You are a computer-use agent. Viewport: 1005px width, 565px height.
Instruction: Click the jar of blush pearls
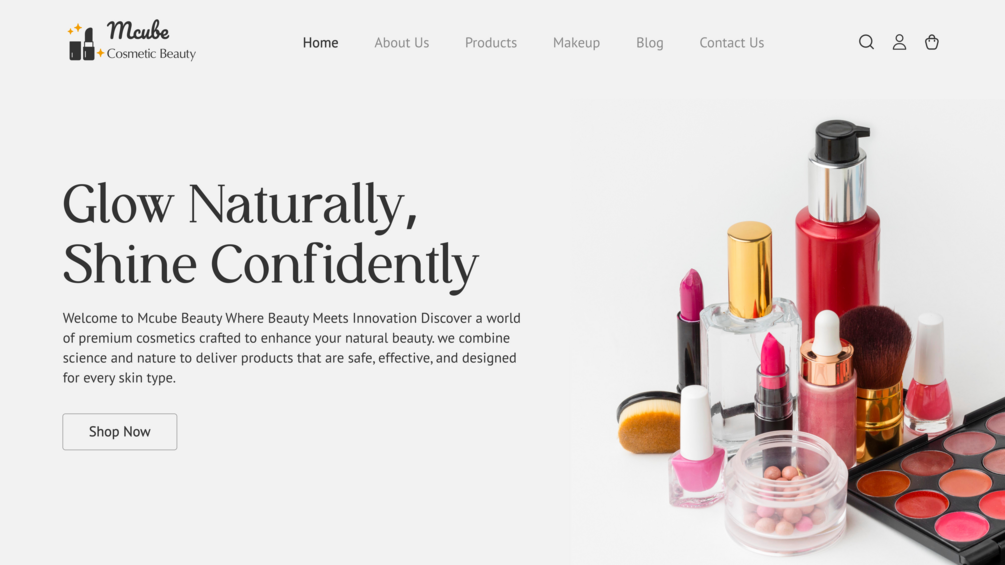[x=785, y=492]
